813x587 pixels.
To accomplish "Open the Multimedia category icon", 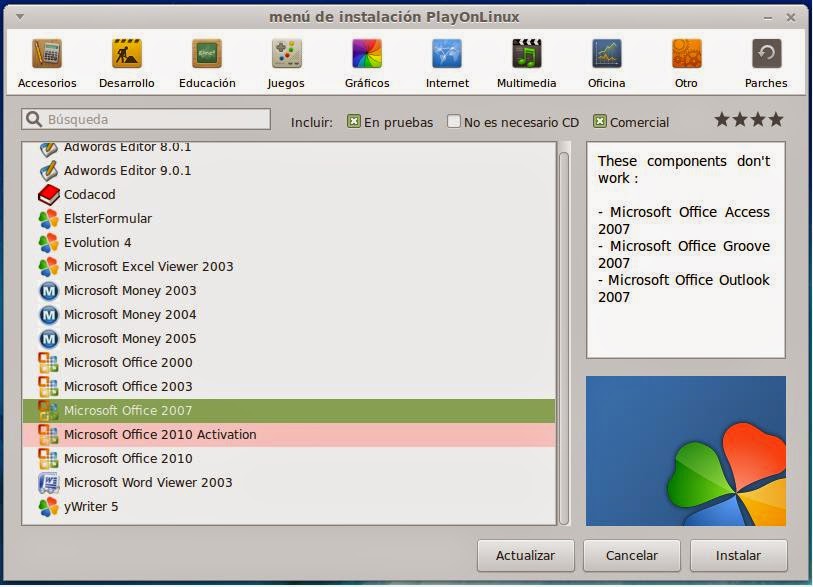I will coord(527,53).
